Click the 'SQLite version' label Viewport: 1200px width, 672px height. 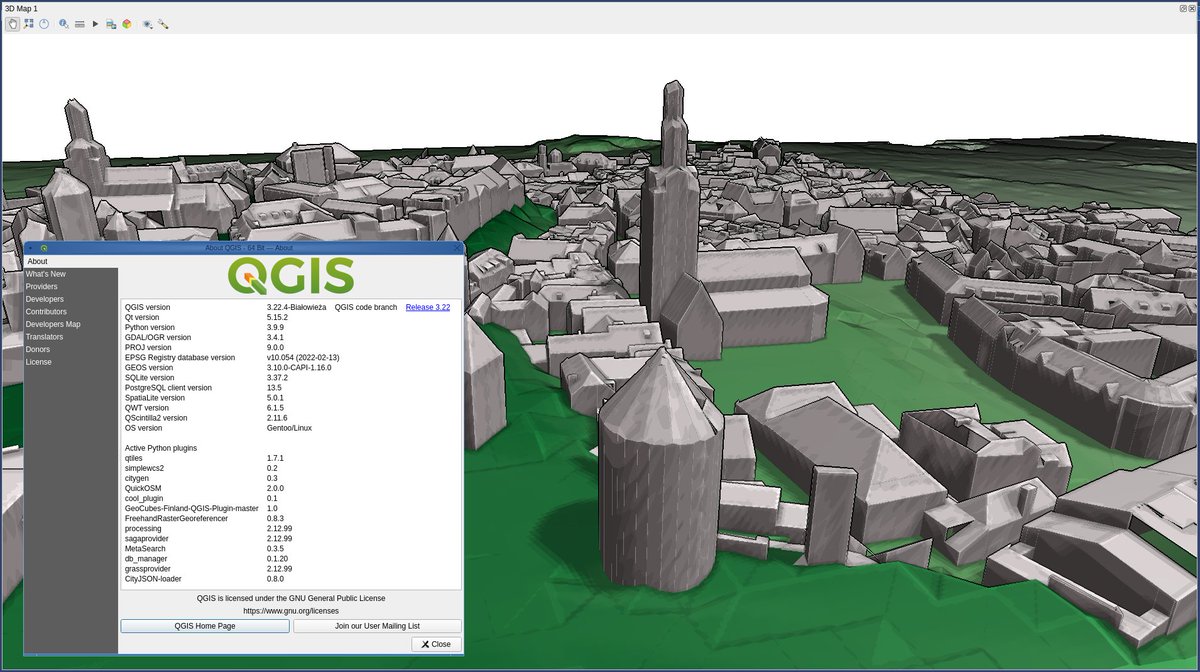[x=150, y=378]
